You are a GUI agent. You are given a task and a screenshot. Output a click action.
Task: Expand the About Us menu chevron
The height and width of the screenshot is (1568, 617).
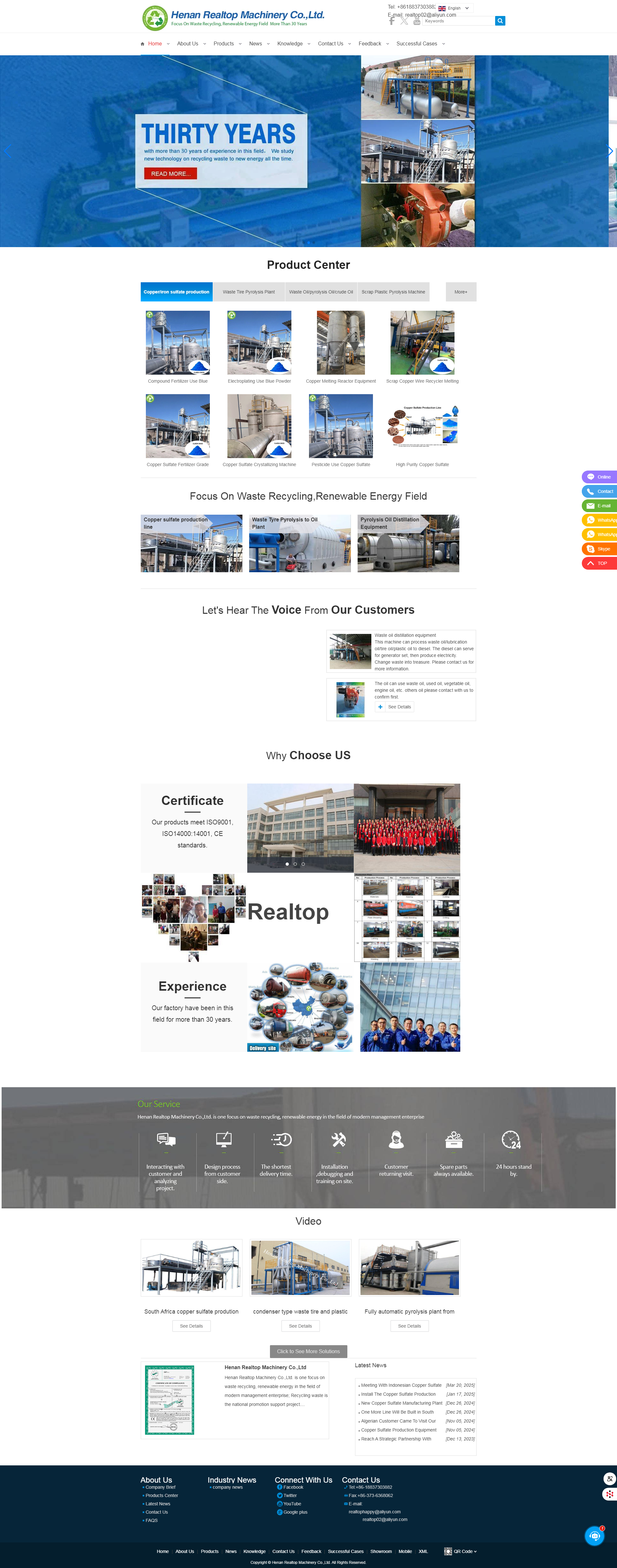[x=205, y=44]
